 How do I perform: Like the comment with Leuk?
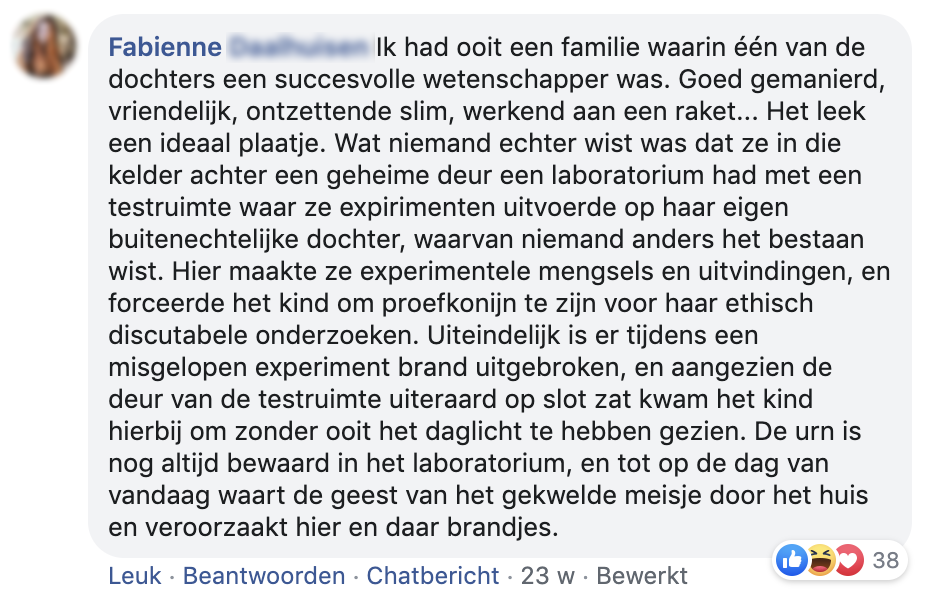[134, 576]
